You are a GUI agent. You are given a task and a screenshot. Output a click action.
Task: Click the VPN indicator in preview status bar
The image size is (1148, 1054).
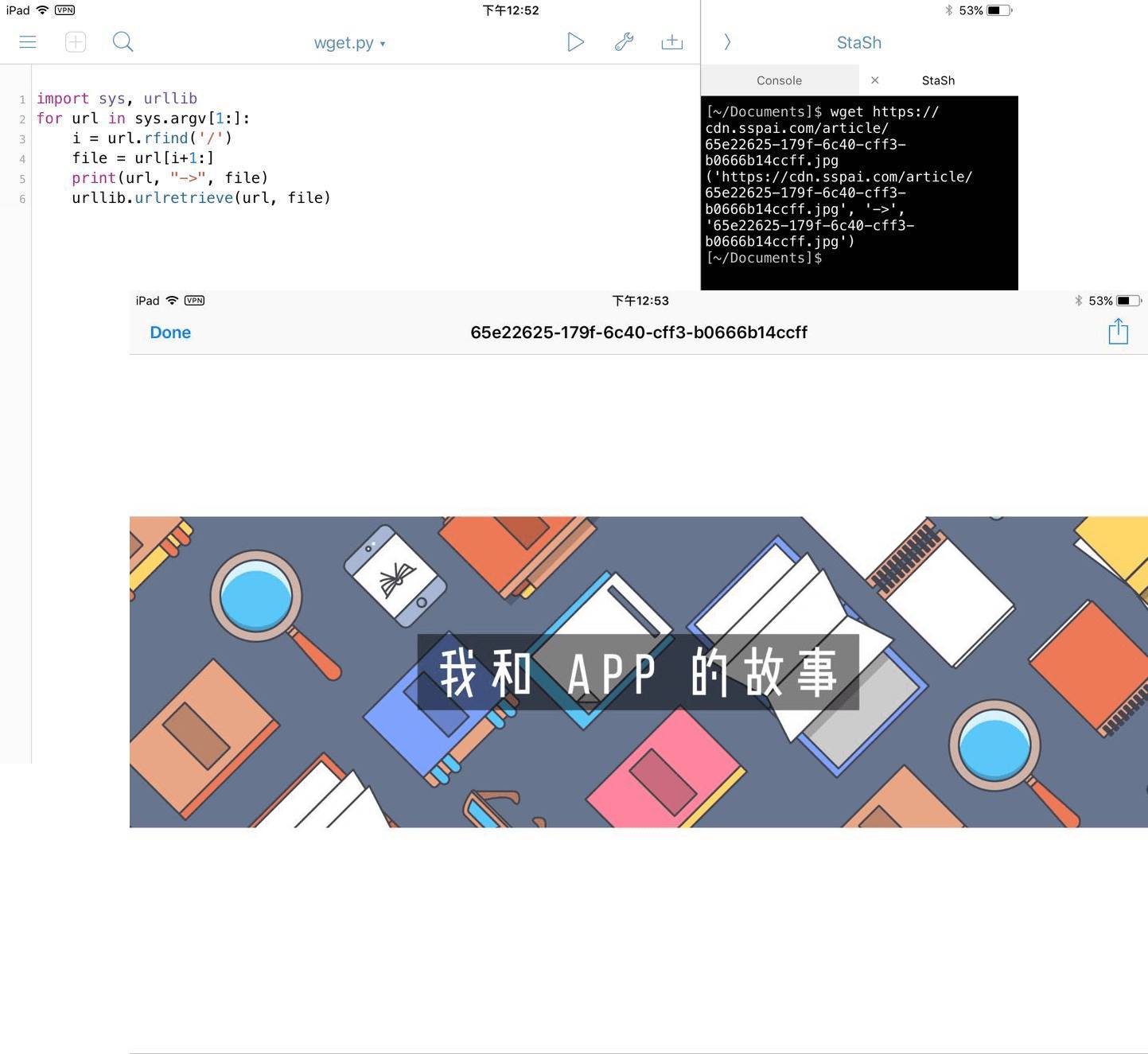click(194, 301)
